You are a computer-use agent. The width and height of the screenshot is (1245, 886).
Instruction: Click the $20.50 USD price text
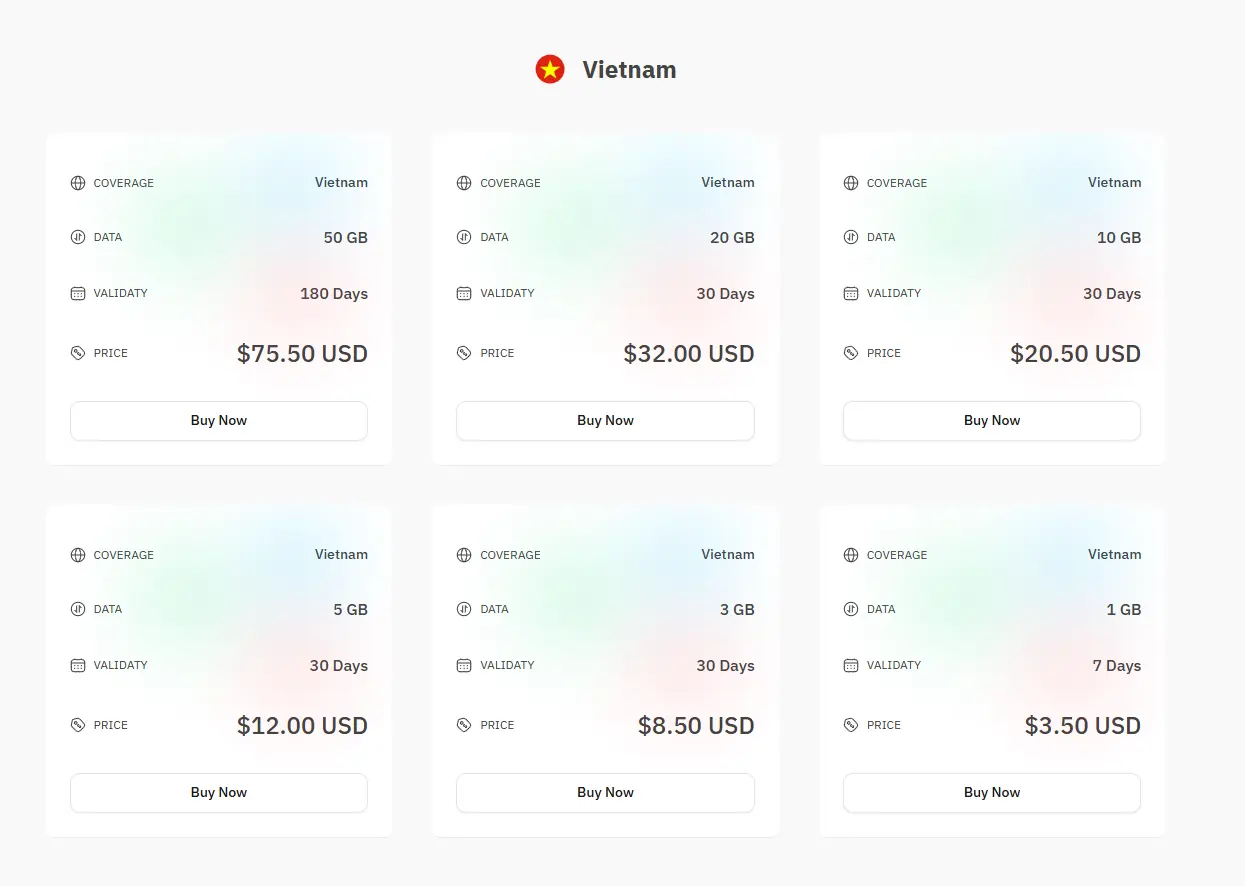pyautogui.click(x=1075, y=354)
